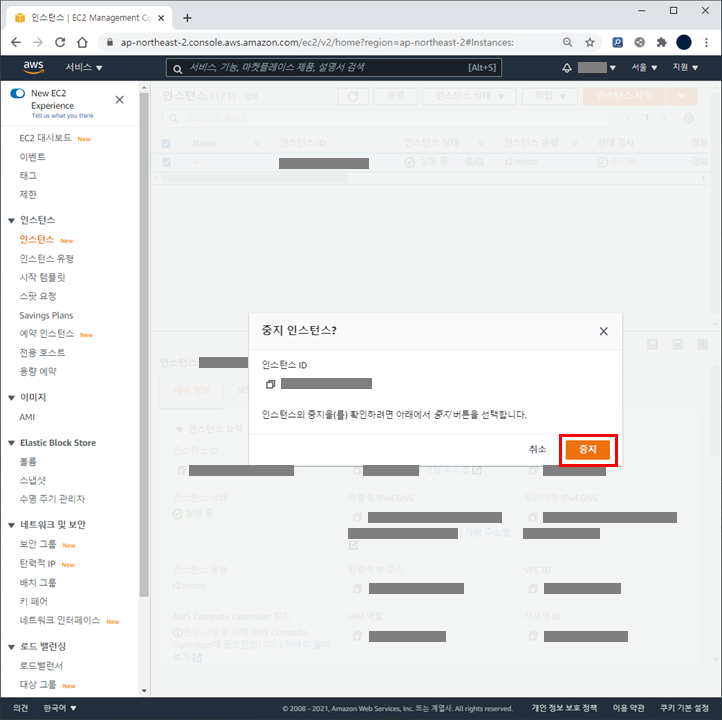
Task: Open 의견 feedback in the footer
Action: point(21,708)
